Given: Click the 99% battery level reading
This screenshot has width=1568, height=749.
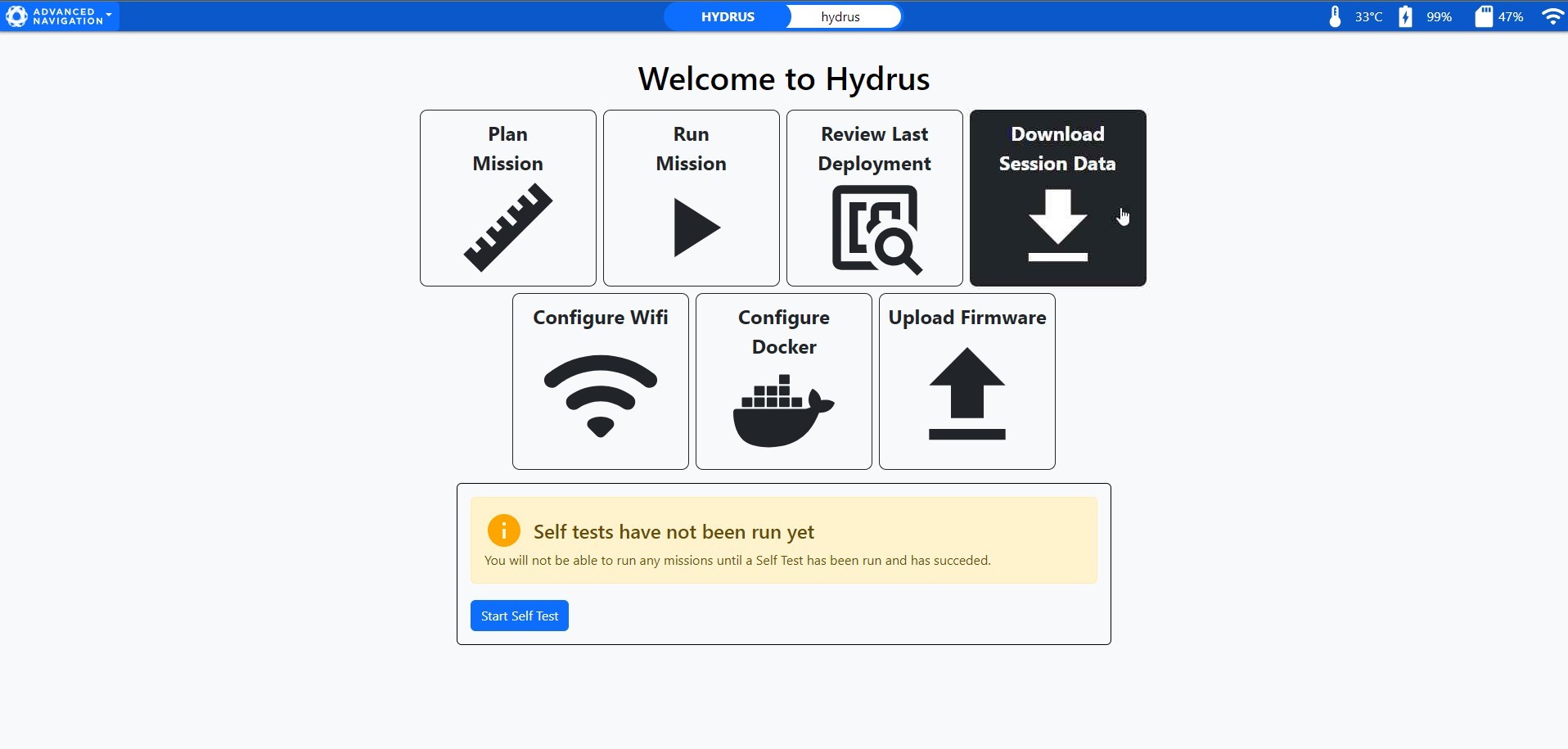Looking at the screenshot, I should pyautogui.click(x=1439, y=17).
